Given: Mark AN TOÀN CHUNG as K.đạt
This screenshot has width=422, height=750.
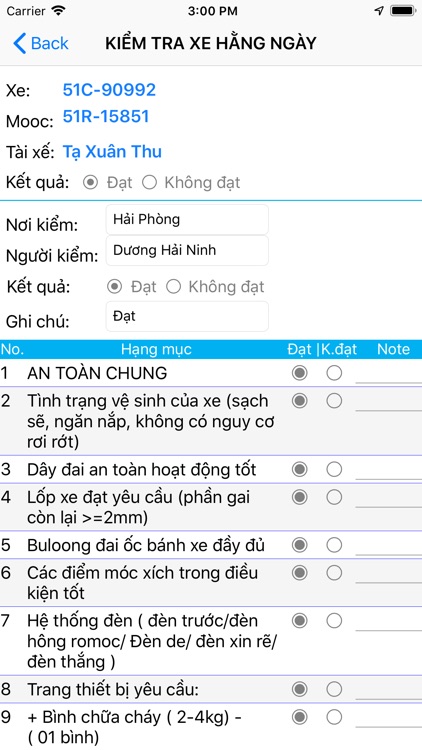Looking at the screenshot, I should [334, 373].
